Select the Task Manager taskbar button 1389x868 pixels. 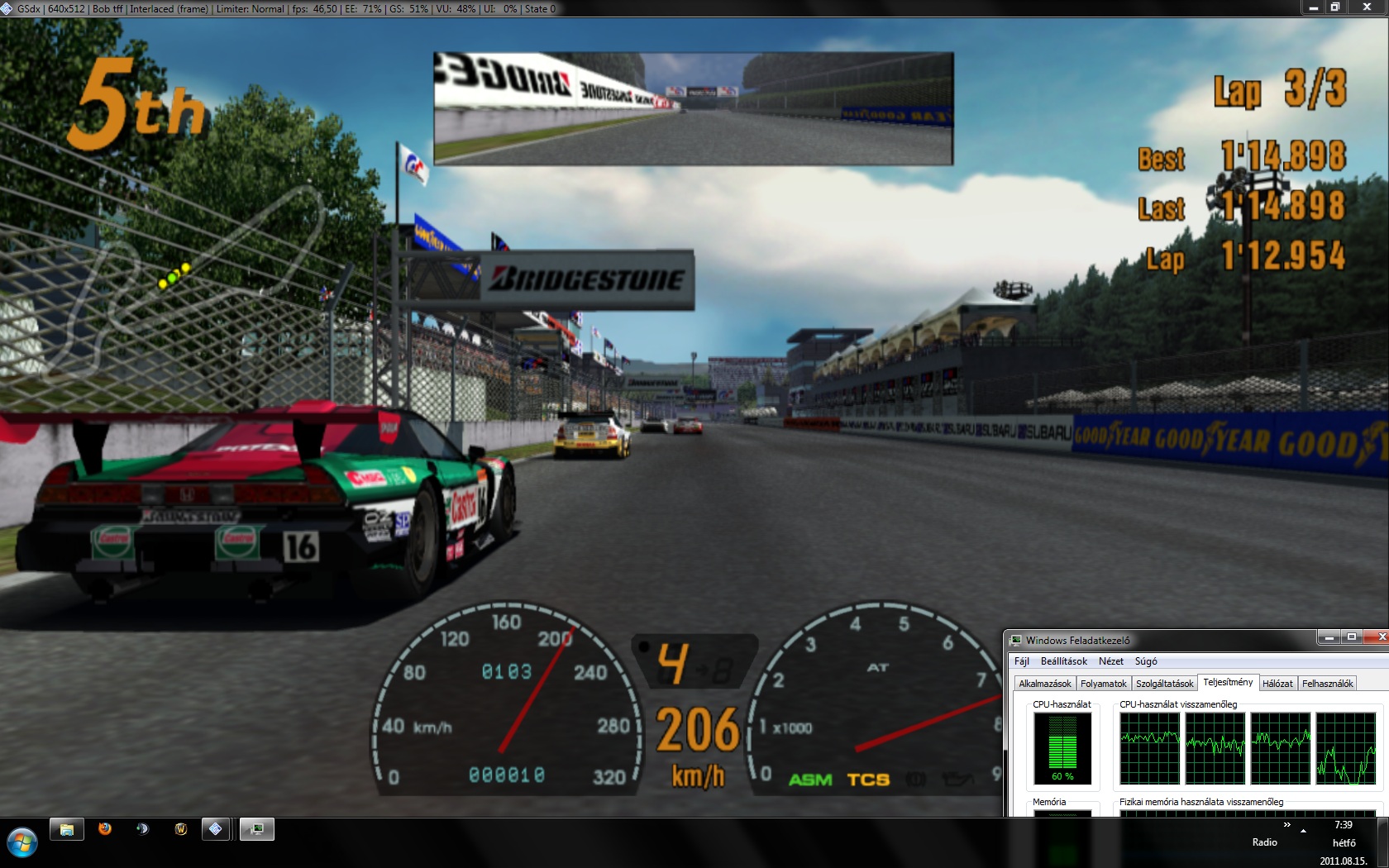click(257, 828)
